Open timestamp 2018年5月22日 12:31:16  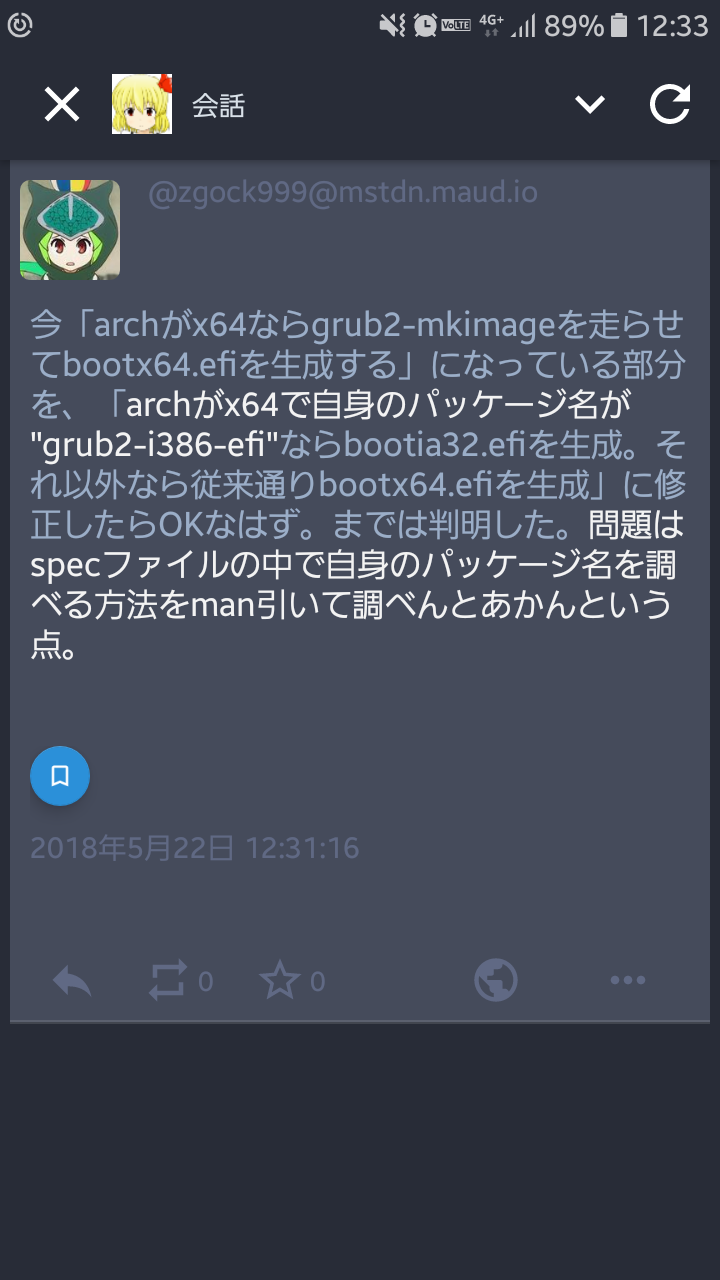pos(195,849)
